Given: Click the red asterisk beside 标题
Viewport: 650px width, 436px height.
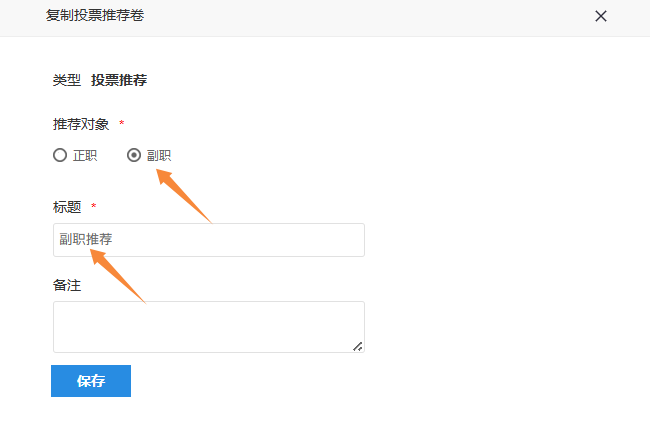Looking at the screenshot, I should tap(94, 207).
